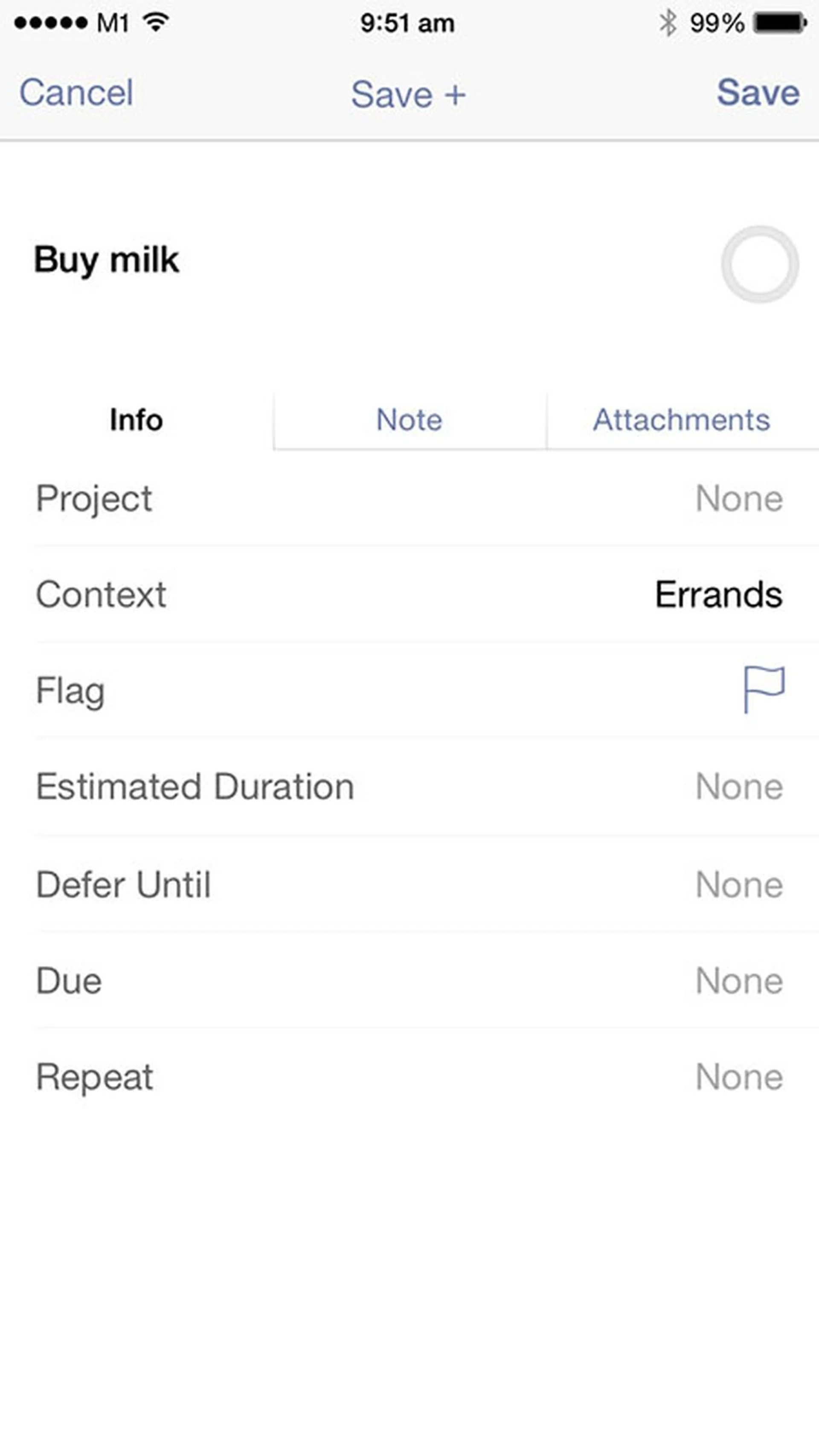Tap the battery icon in status bar
Image resolution: width=819 pixels, height=1456 pixels.
[780, 23]
